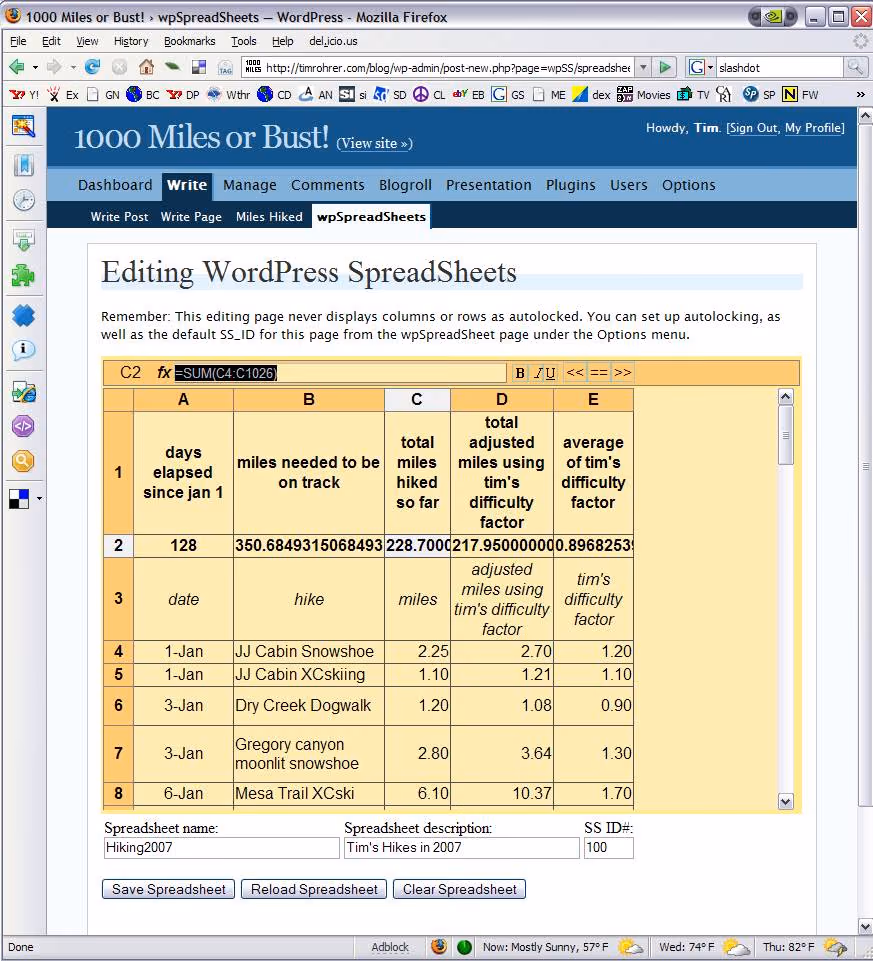Click the Spreadsheet description field
Screen dimensions: 873x961
(x=462, y=848)
